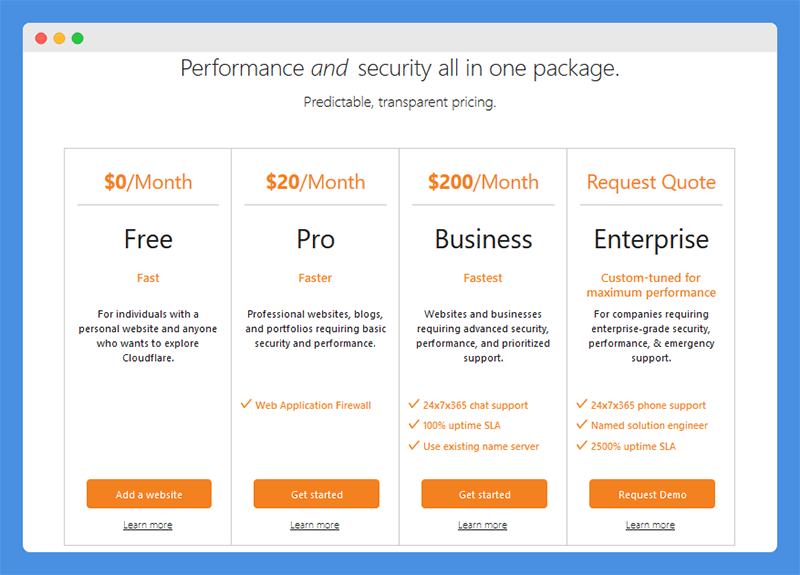This screenshot has height=575, width=800.
Task: Select the Request Quote heading
Action: pos(651,182)
